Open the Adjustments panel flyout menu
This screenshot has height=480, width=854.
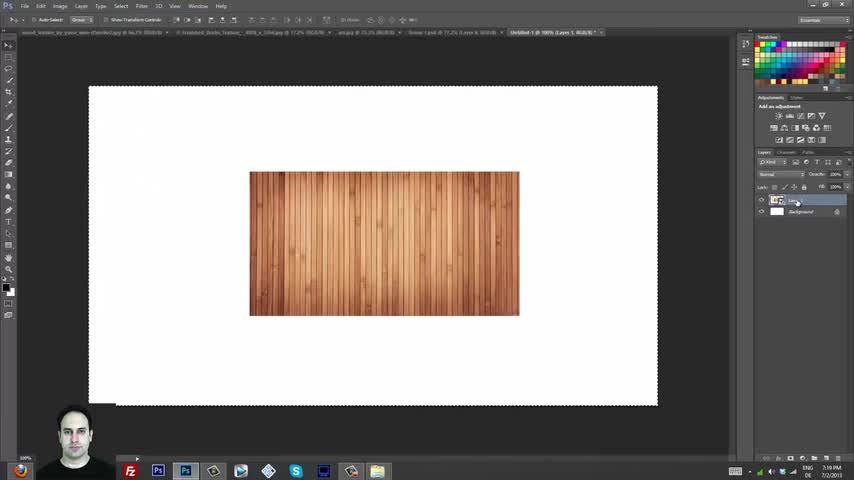849,98
